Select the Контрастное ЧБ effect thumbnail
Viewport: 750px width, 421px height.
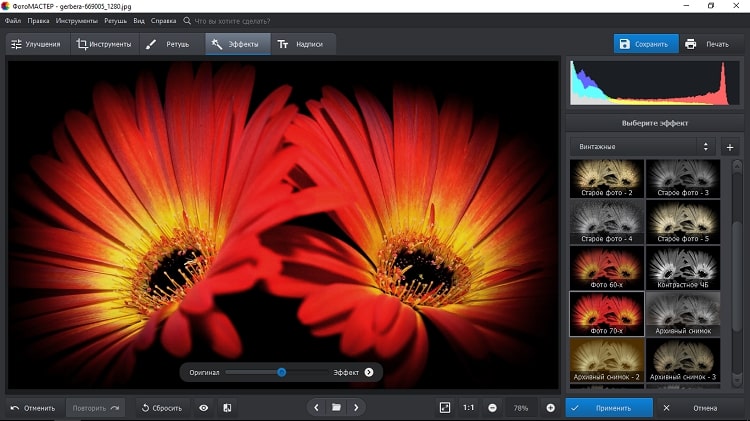coord(684,266)
